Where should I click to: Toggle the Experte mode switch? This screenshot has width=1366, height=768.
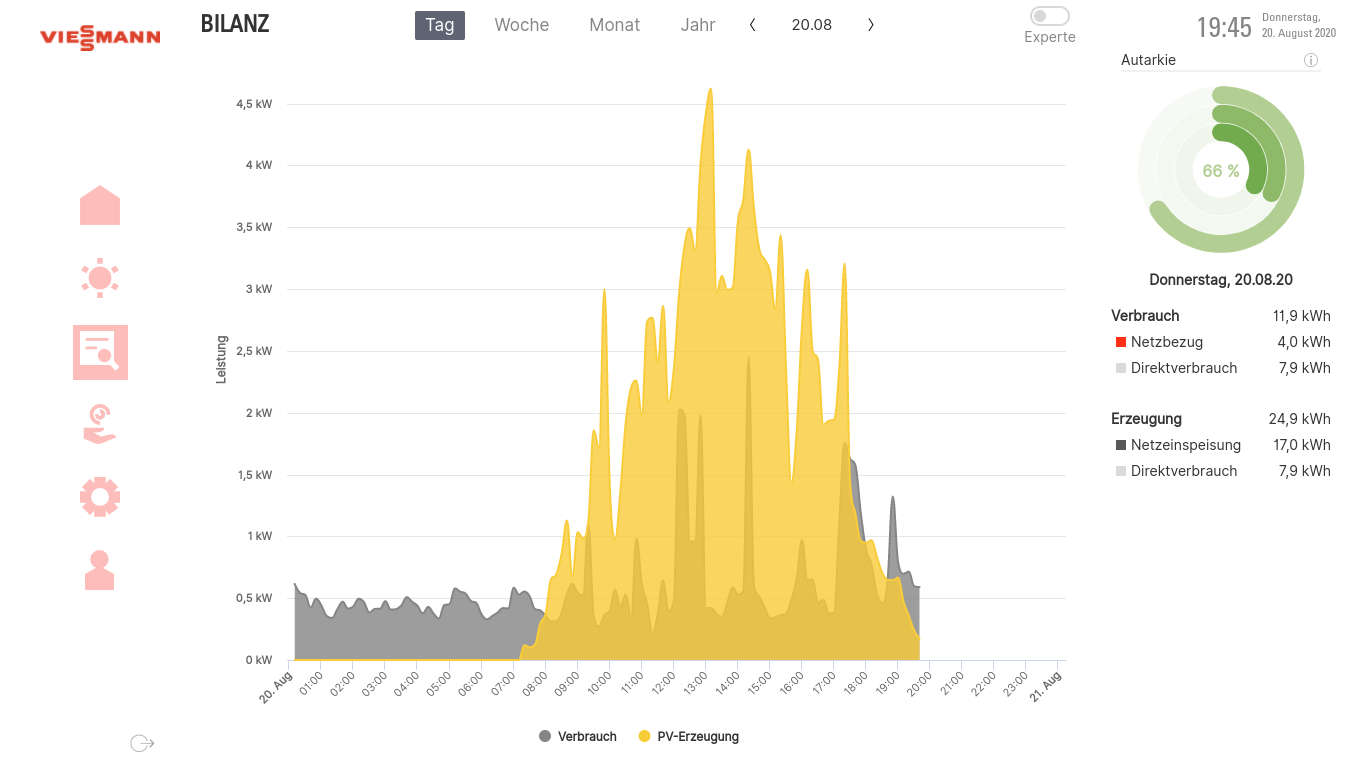[1050, 16]
